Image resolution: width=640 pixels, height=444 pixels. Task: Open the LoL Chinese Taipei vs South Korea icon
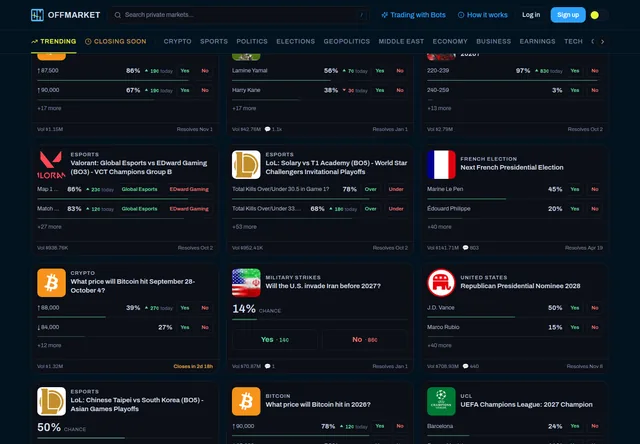pos(51,402)
